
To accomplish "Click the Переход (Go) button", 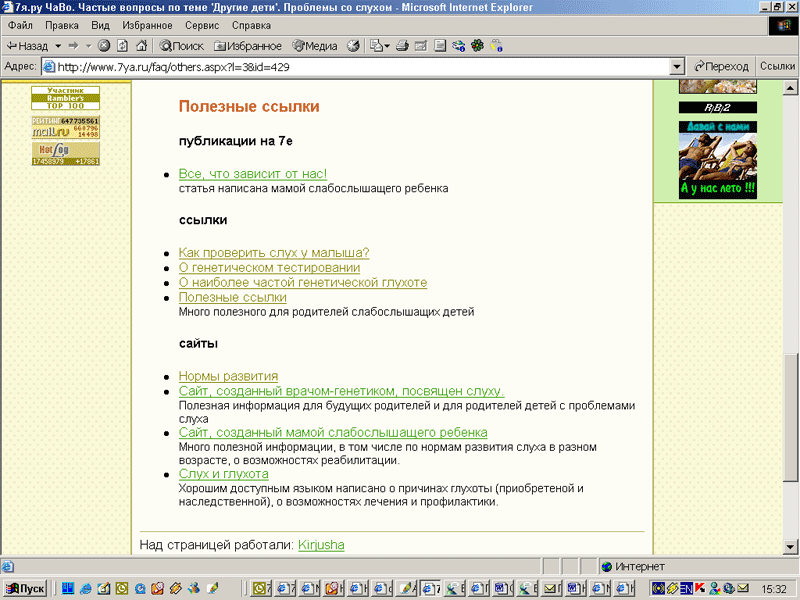I will click(x=720, y=67).
